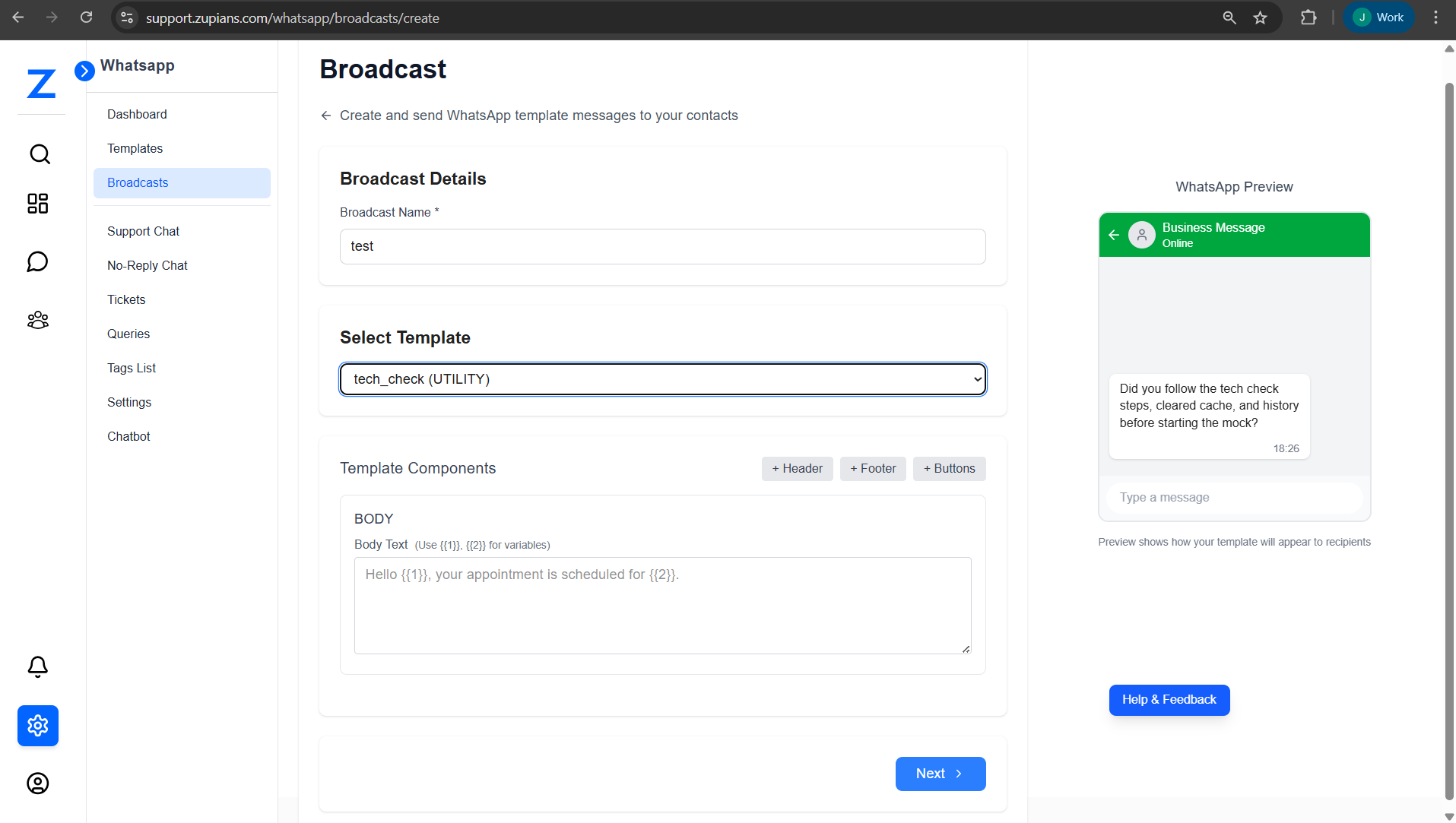The height and width of the screenshot is (823, 1456).
Task: Add a Footer component to the template
Action: (872, 468)
